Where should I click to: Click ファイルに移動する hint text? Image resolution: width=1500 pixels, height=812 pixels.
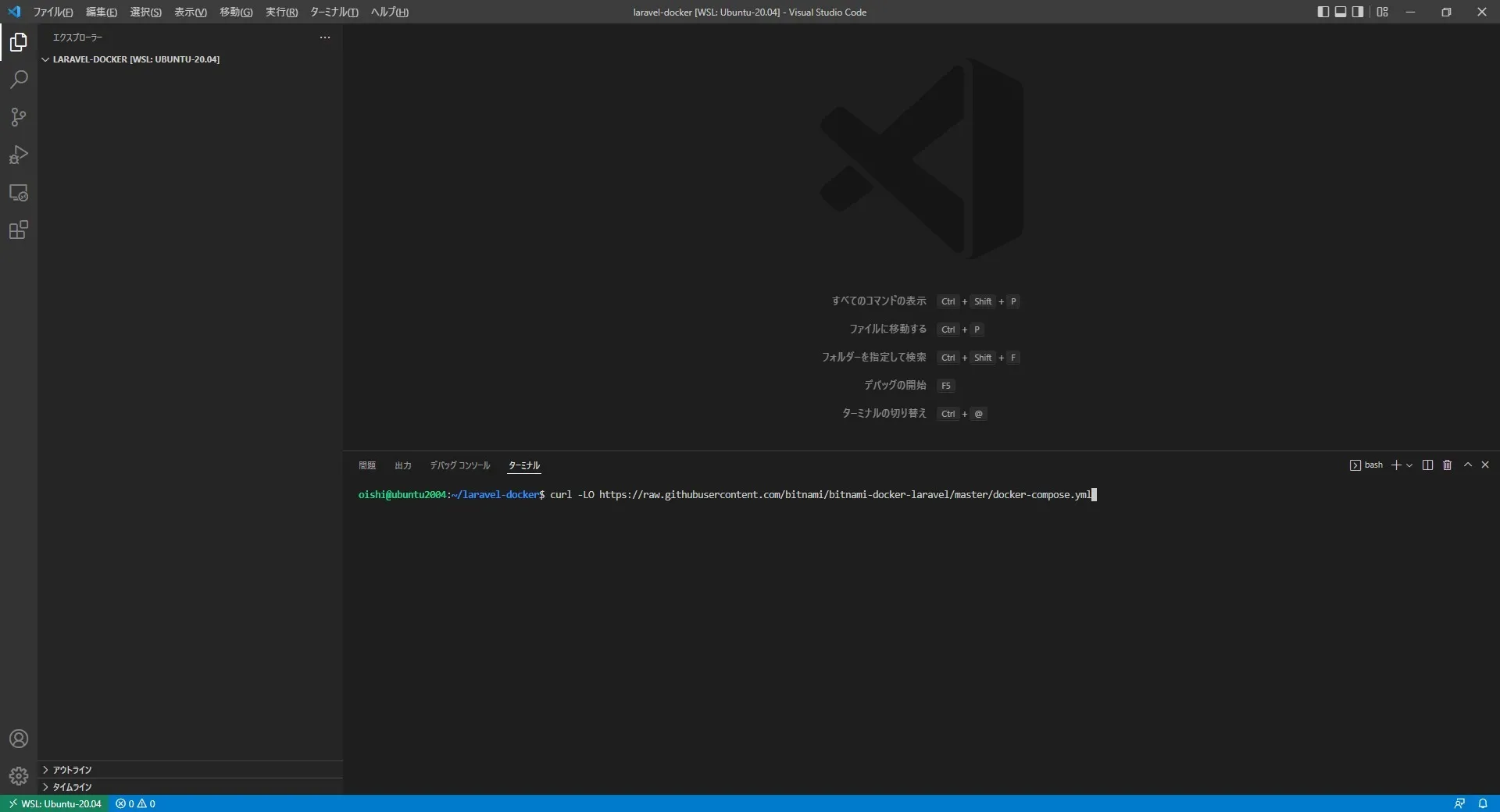pyautogui.click(x=888, y=329)
